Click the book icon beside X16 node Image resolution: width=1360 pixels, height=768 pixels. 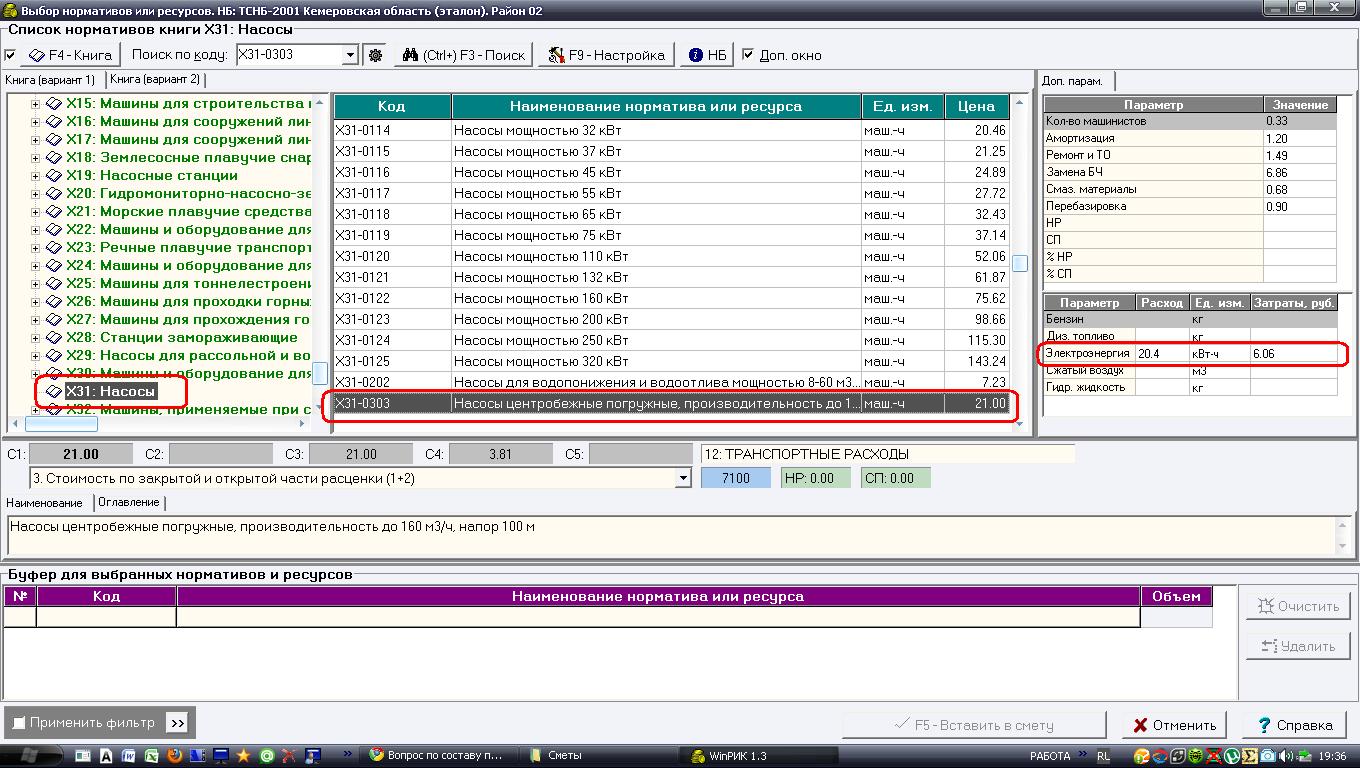coord(54,122)
